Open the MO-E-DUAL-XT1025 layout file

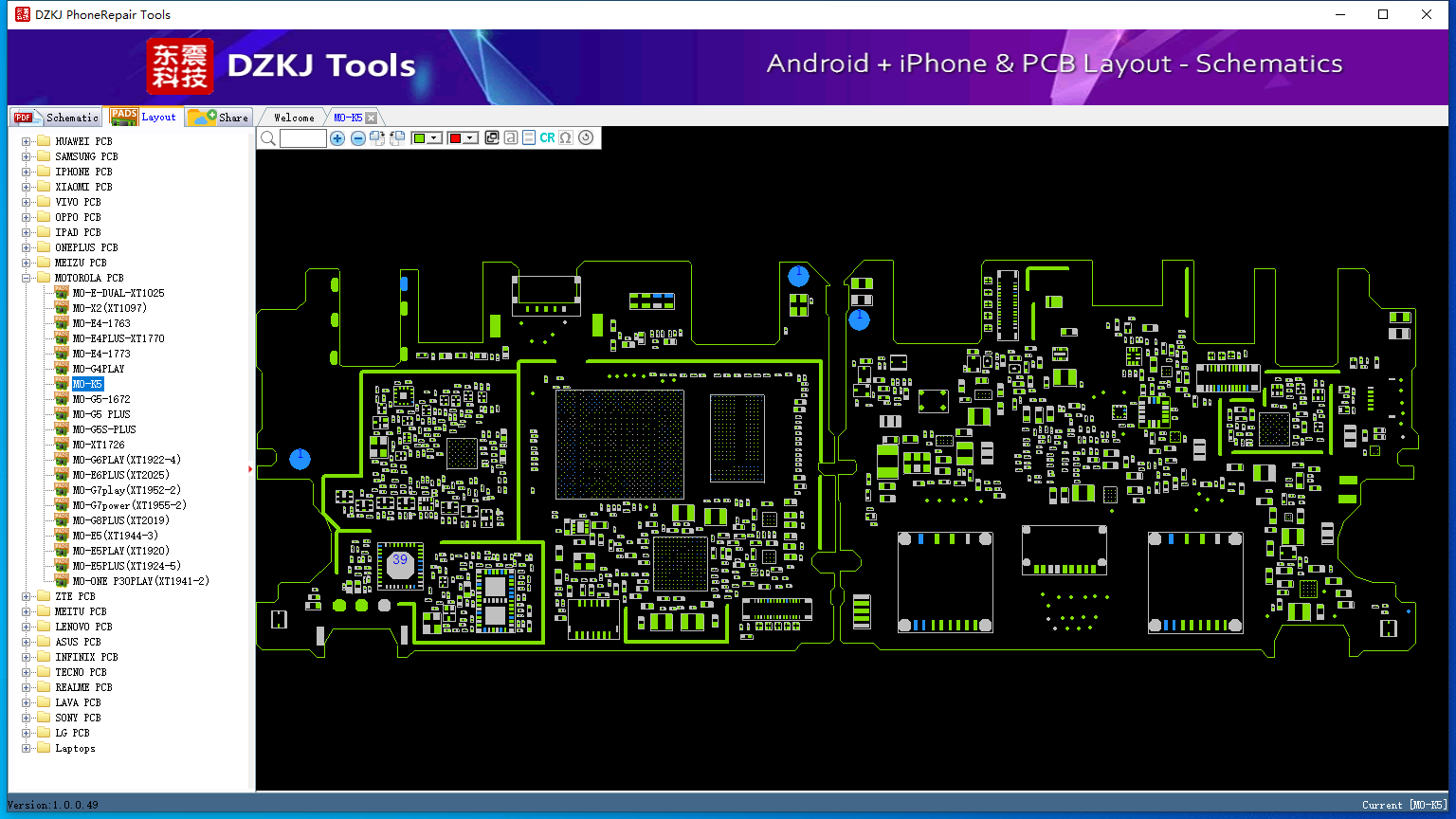click(x=118, y=293)
